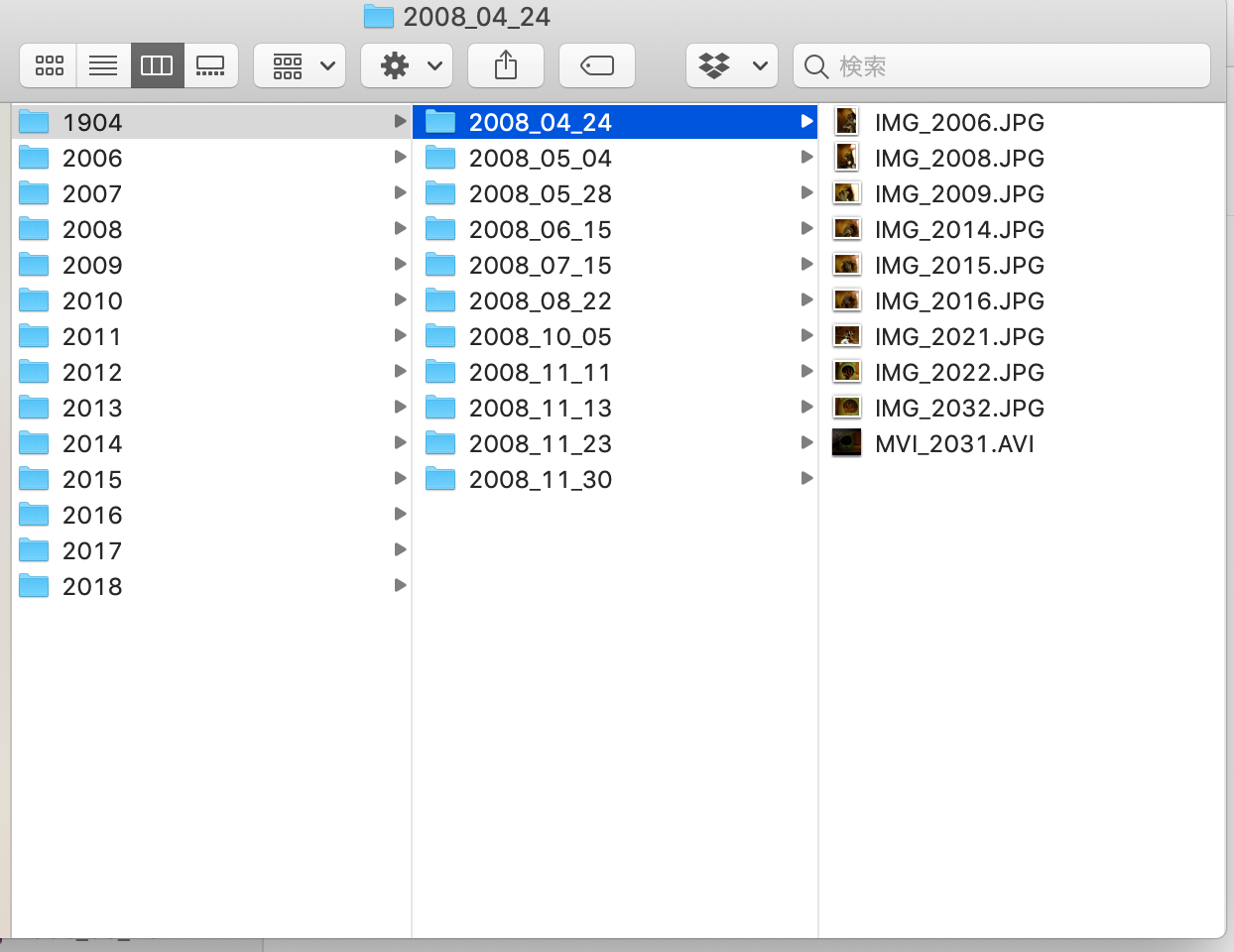This screenshot has height=952, width=1234.
Task: Expand the 2008_06_15 folder arrow
Action: click(806, 228)
